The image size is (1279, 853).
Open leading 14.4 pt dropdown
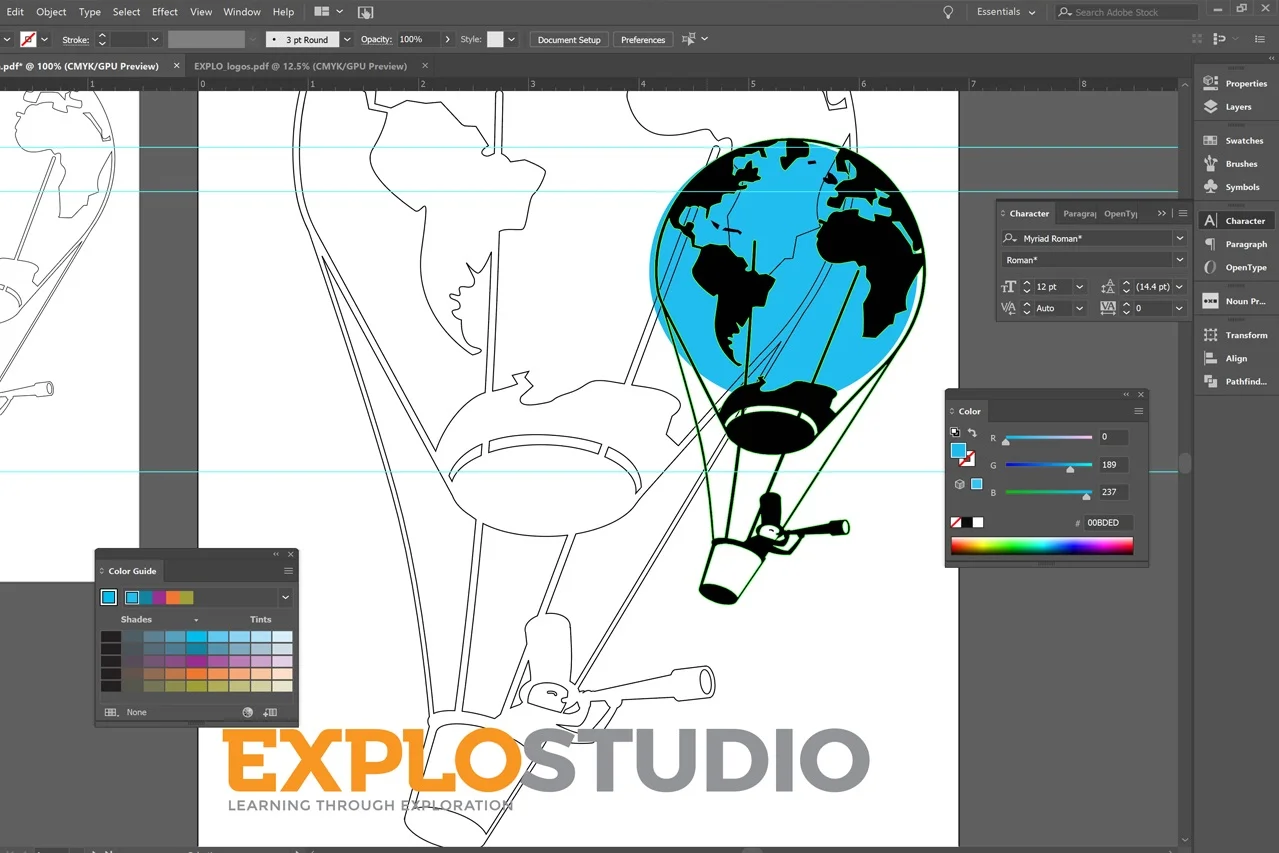pos(1180,287)
